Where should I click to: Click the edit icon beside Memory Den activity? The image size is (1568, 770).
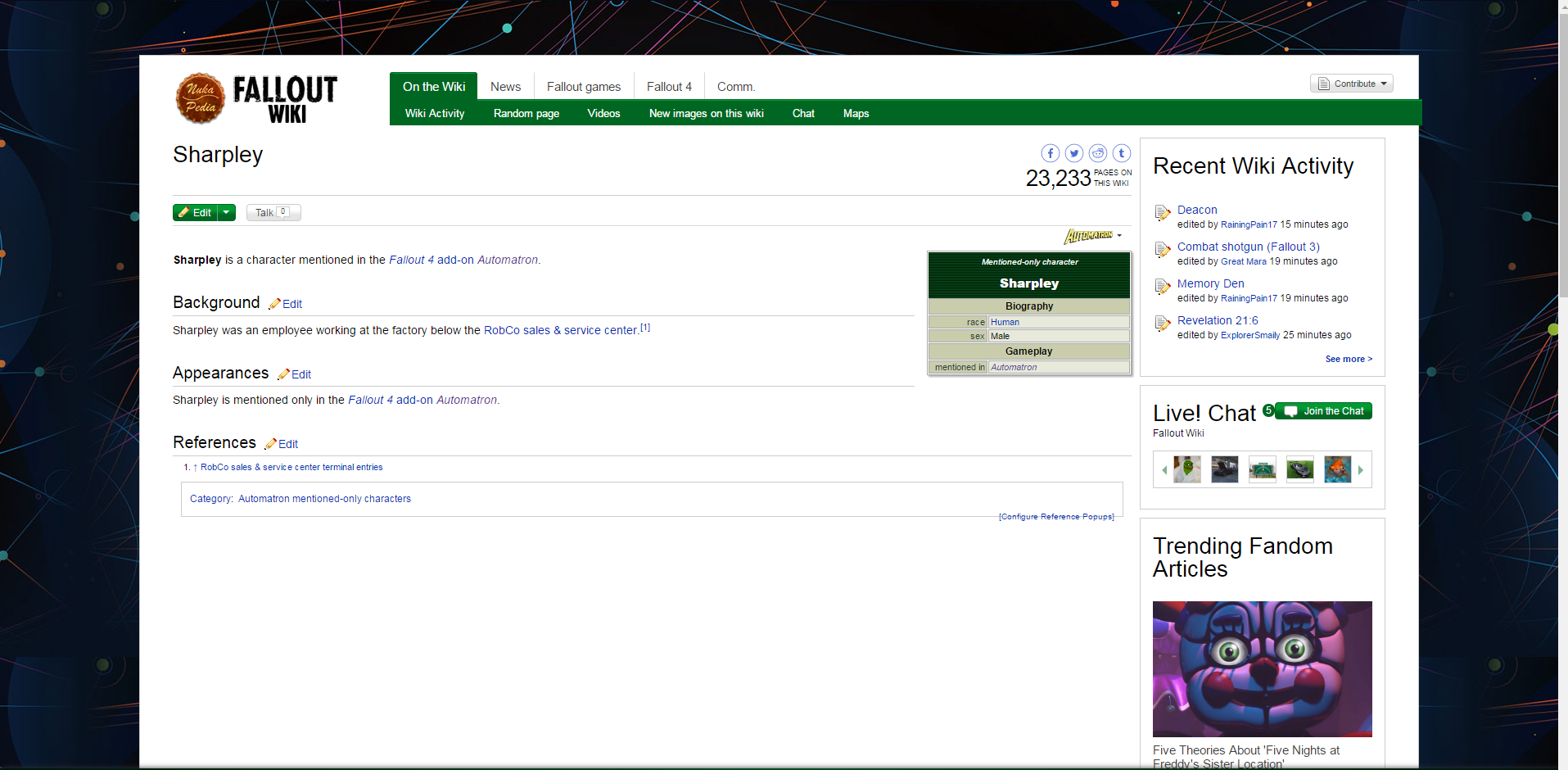1163,287
